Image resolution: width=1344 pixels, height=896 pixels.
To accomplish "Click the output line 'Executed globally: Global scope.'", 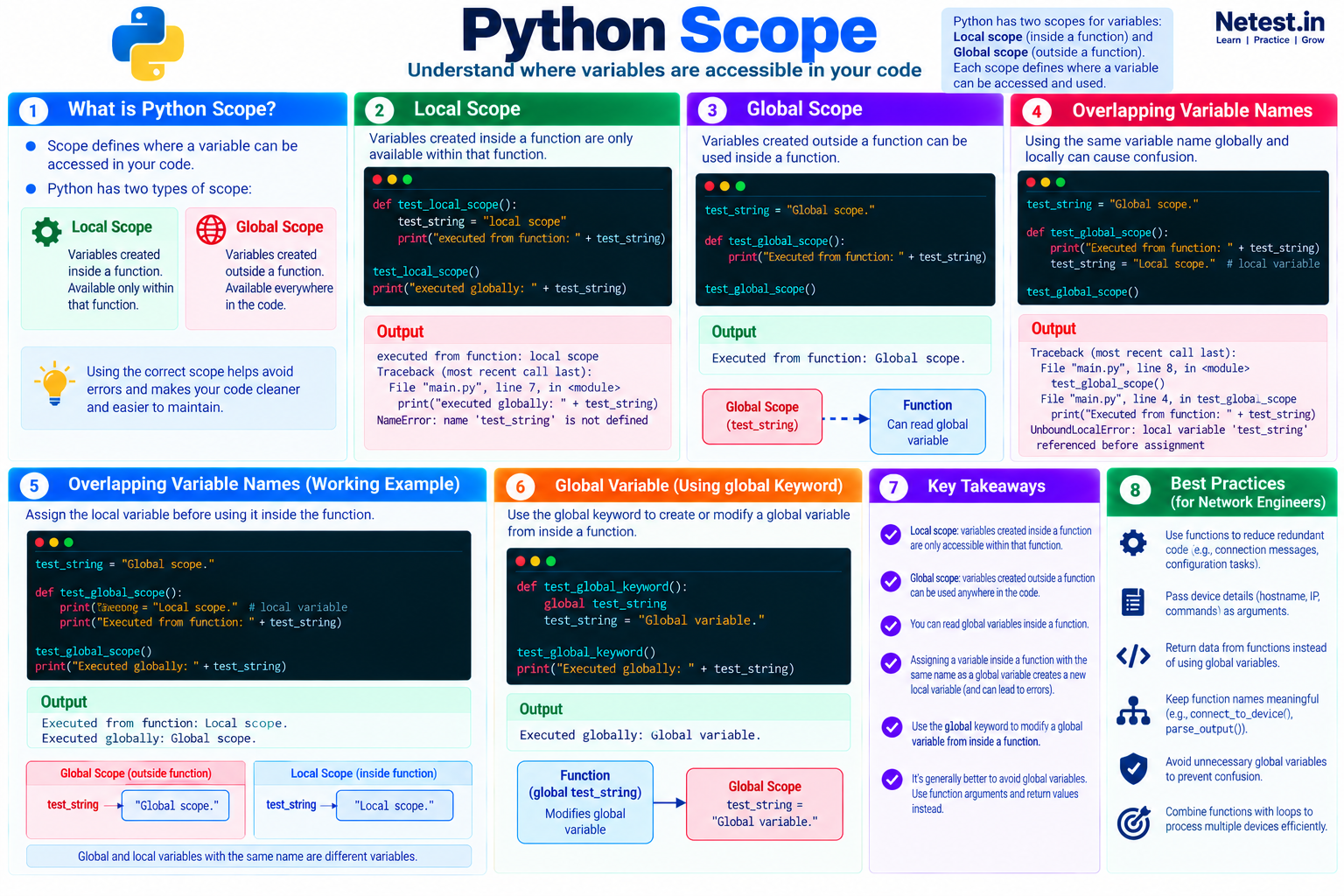I will [x=149, y=738].
